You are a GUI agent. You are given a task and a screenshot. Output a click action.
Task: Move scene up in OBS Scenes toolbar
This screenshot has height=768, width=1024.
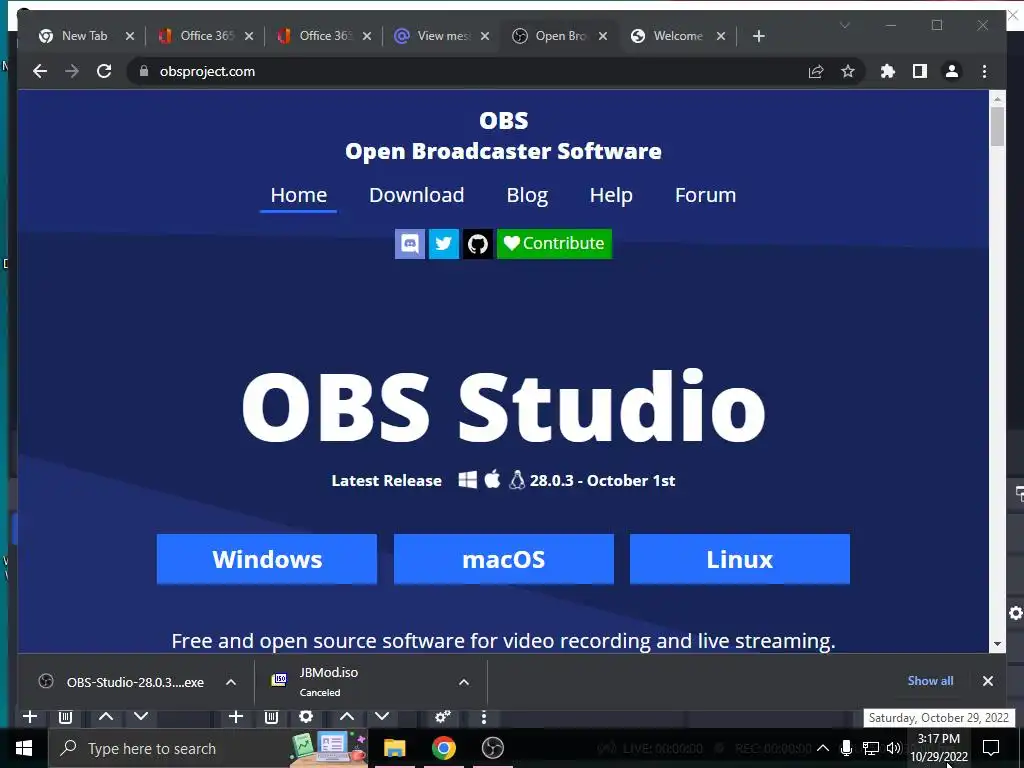pos(106,716)
